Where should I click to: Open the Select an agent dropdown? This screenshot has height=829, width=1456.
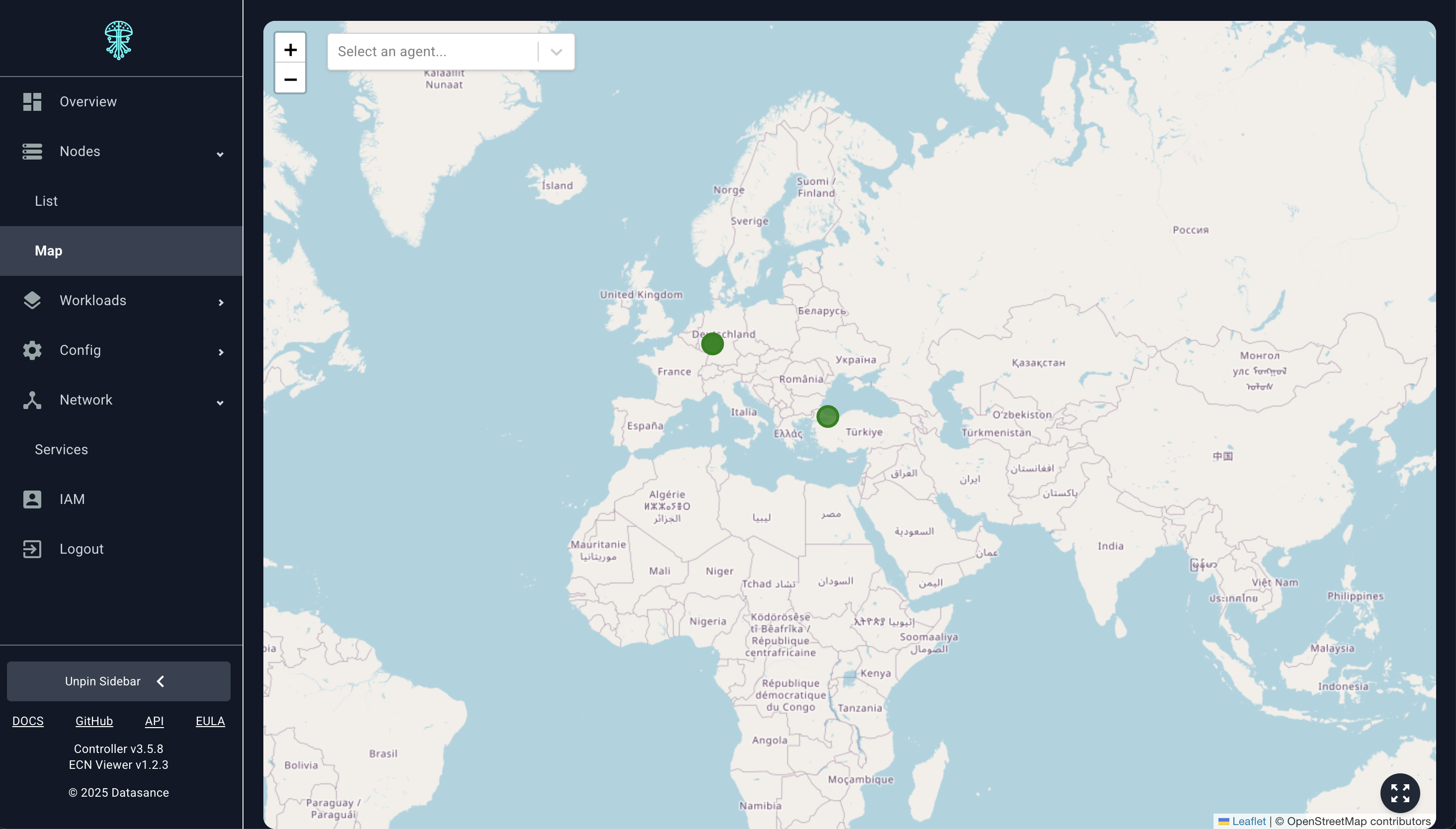(x=555, y=51)
